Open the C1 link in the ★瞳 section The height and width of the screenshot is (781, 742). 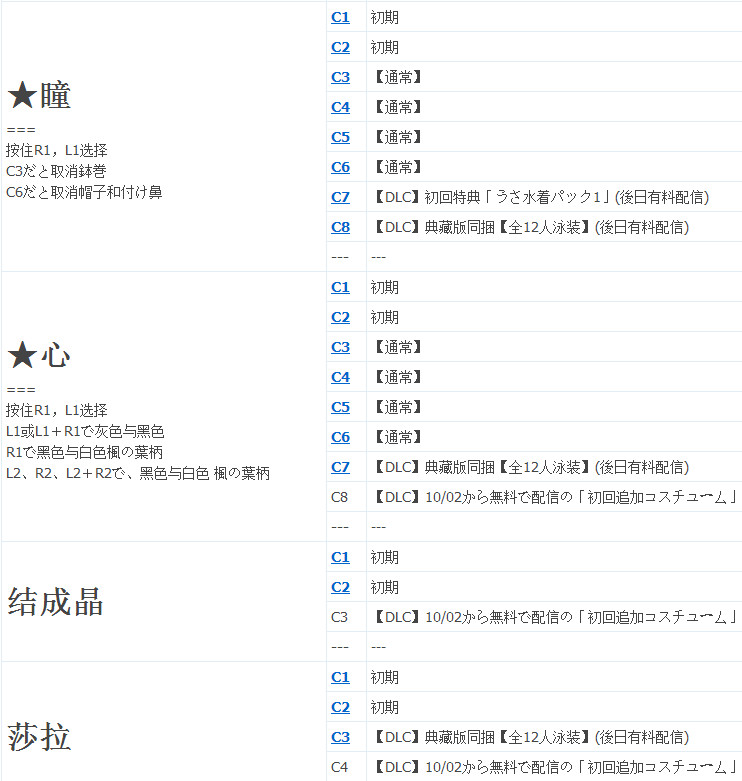(340, 17)
